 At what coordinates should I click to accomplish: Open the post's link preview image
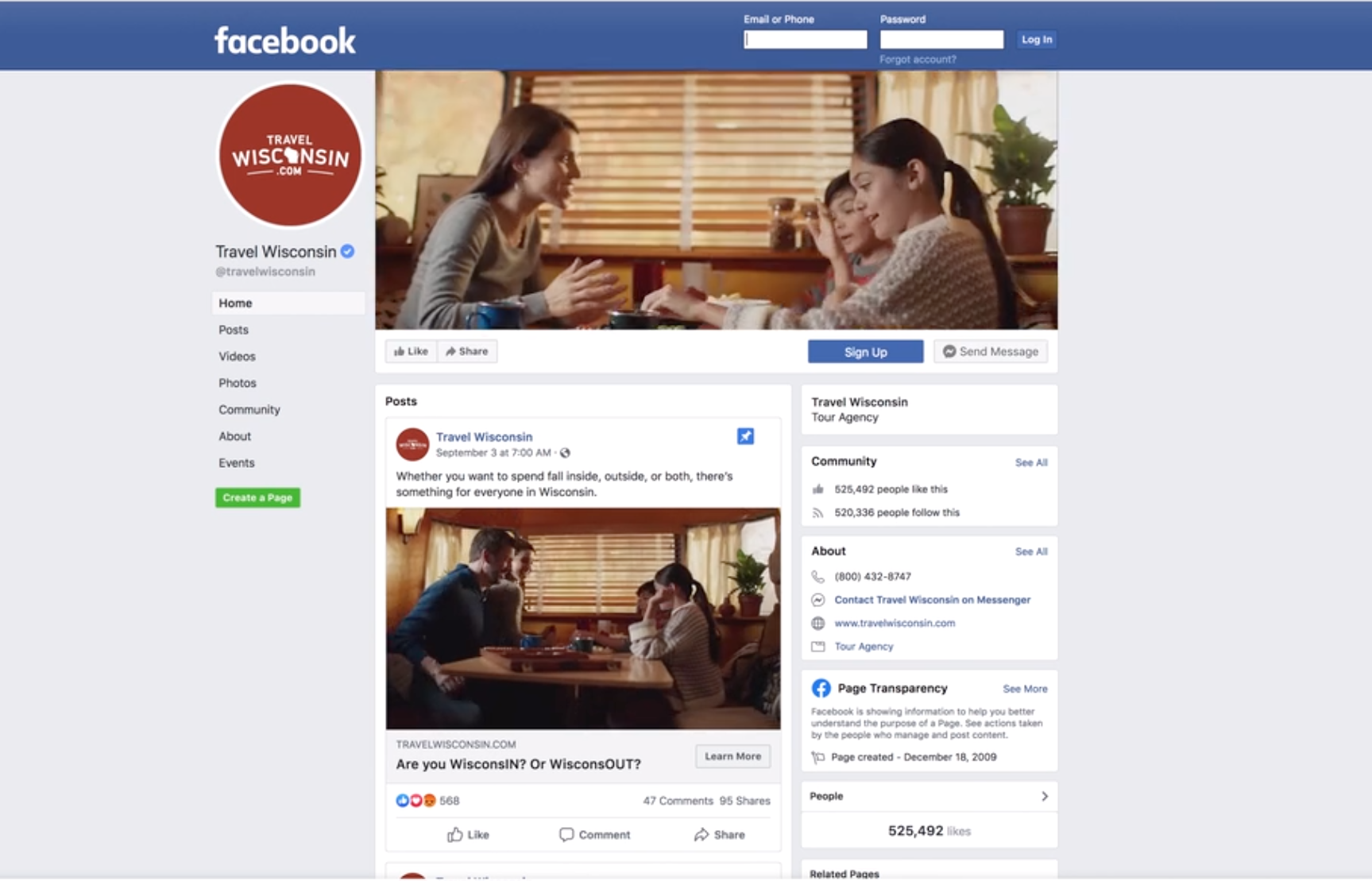click(x=583, y=619)
